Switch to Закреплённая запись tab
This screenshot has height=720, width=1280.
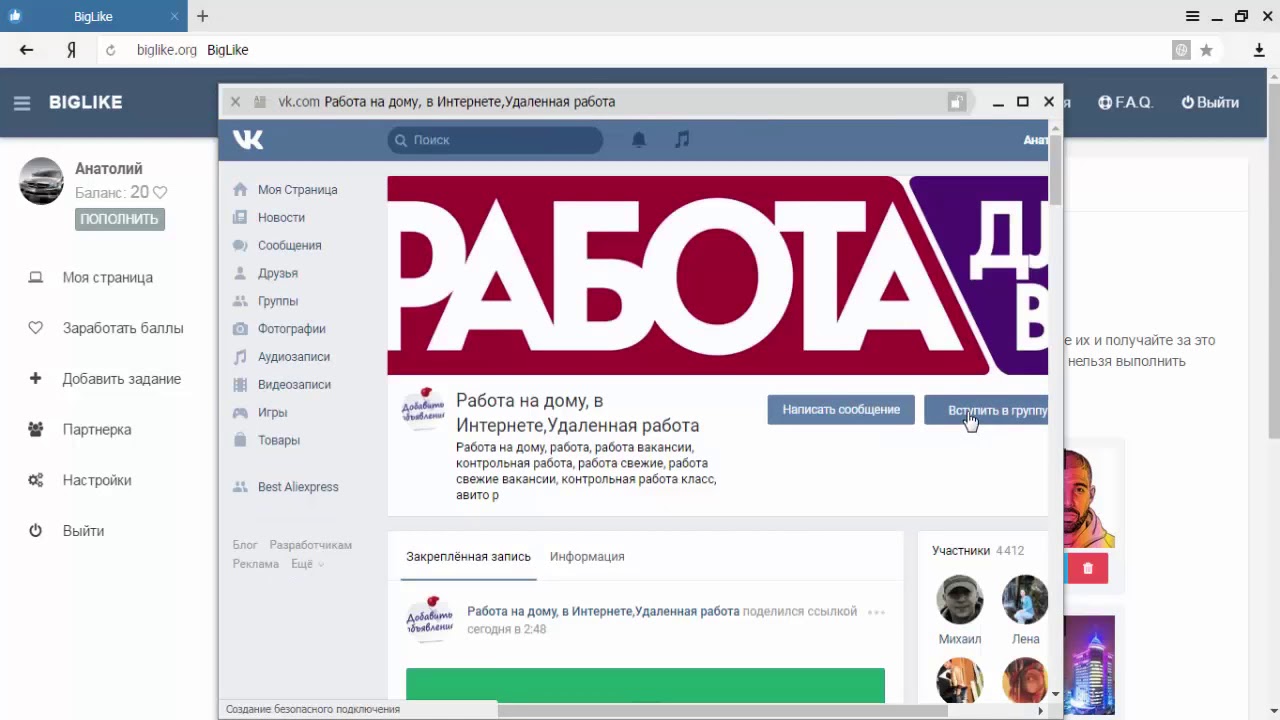point(468,557)
